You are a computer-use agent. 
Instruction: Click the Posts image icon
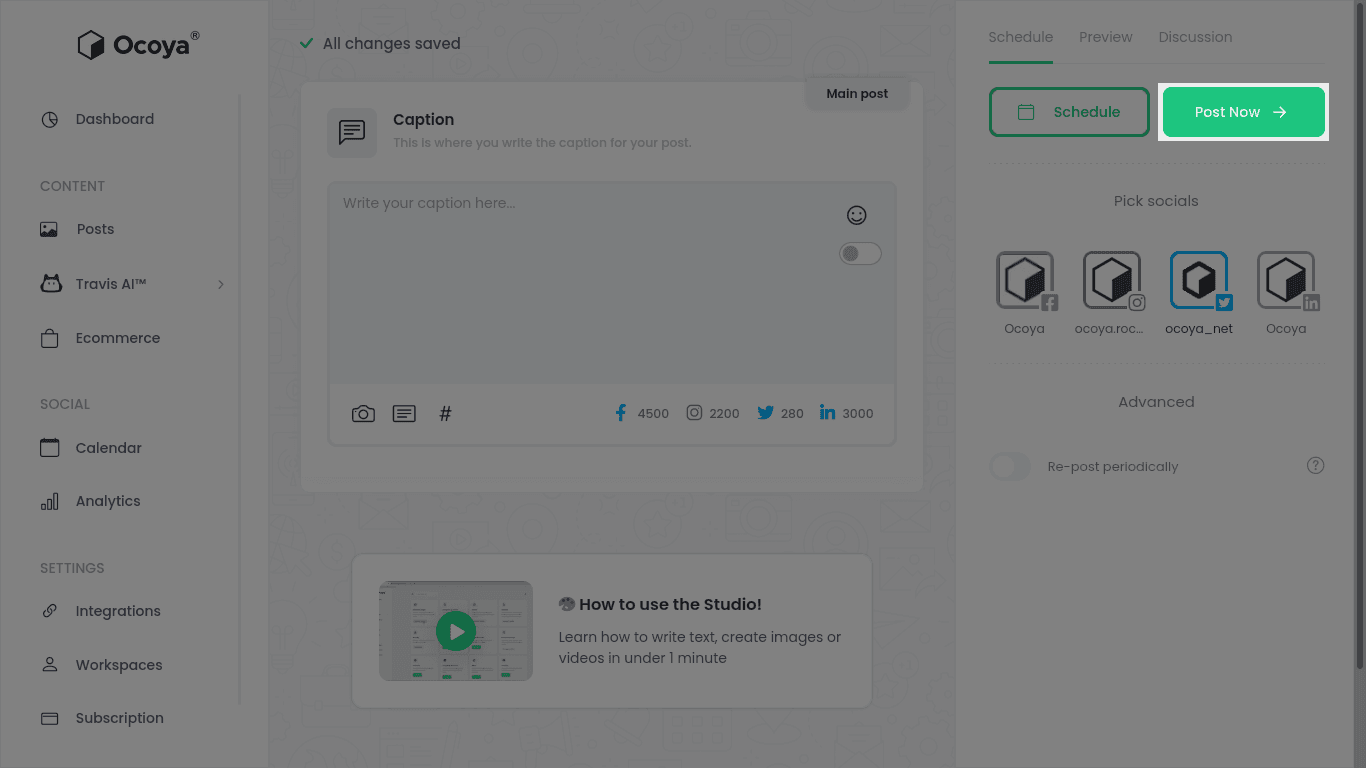tap(49, 229)
